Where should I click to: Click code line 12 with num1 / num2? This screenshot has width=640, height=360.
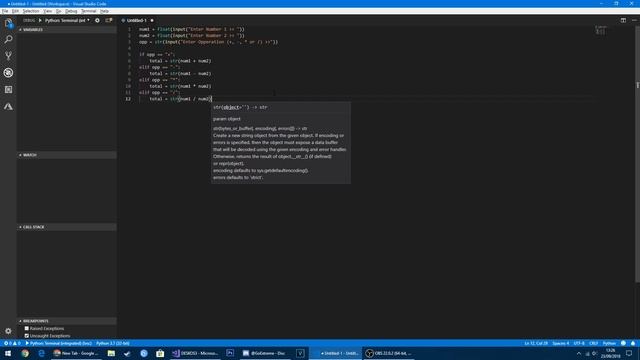[x=180, y=99]
